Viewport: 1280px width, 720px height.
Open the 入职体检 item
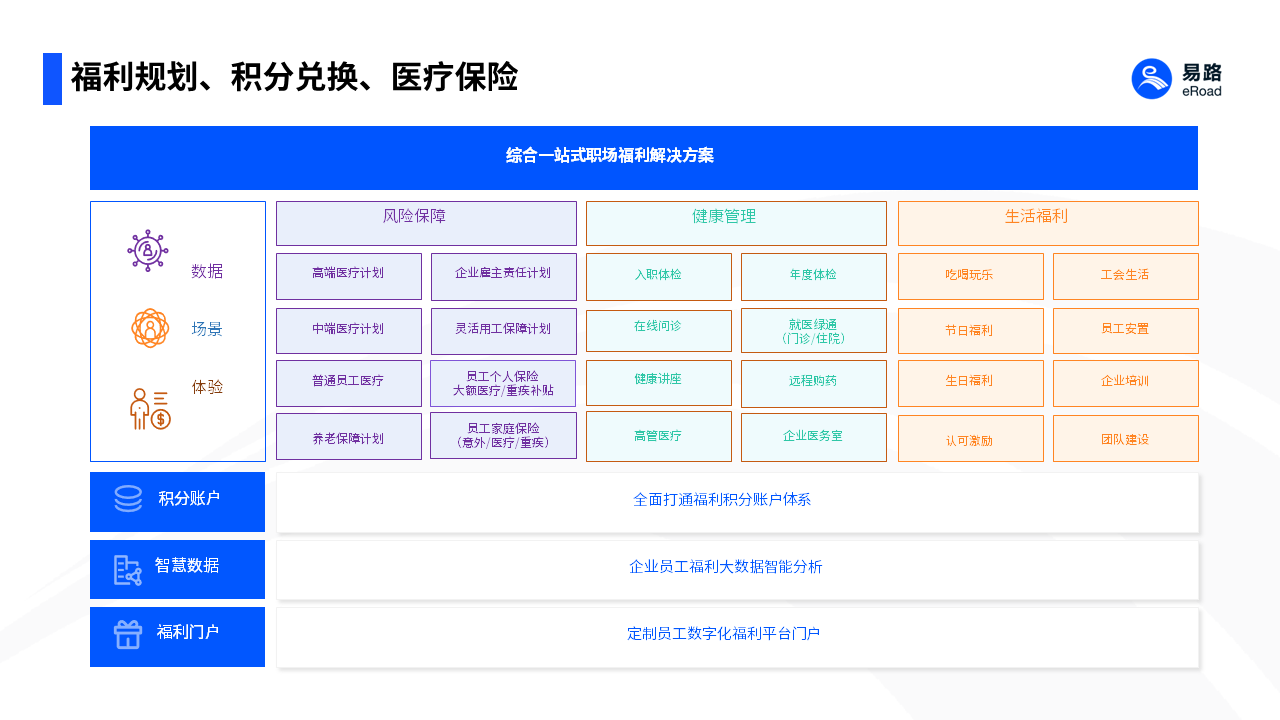[658, 276]
